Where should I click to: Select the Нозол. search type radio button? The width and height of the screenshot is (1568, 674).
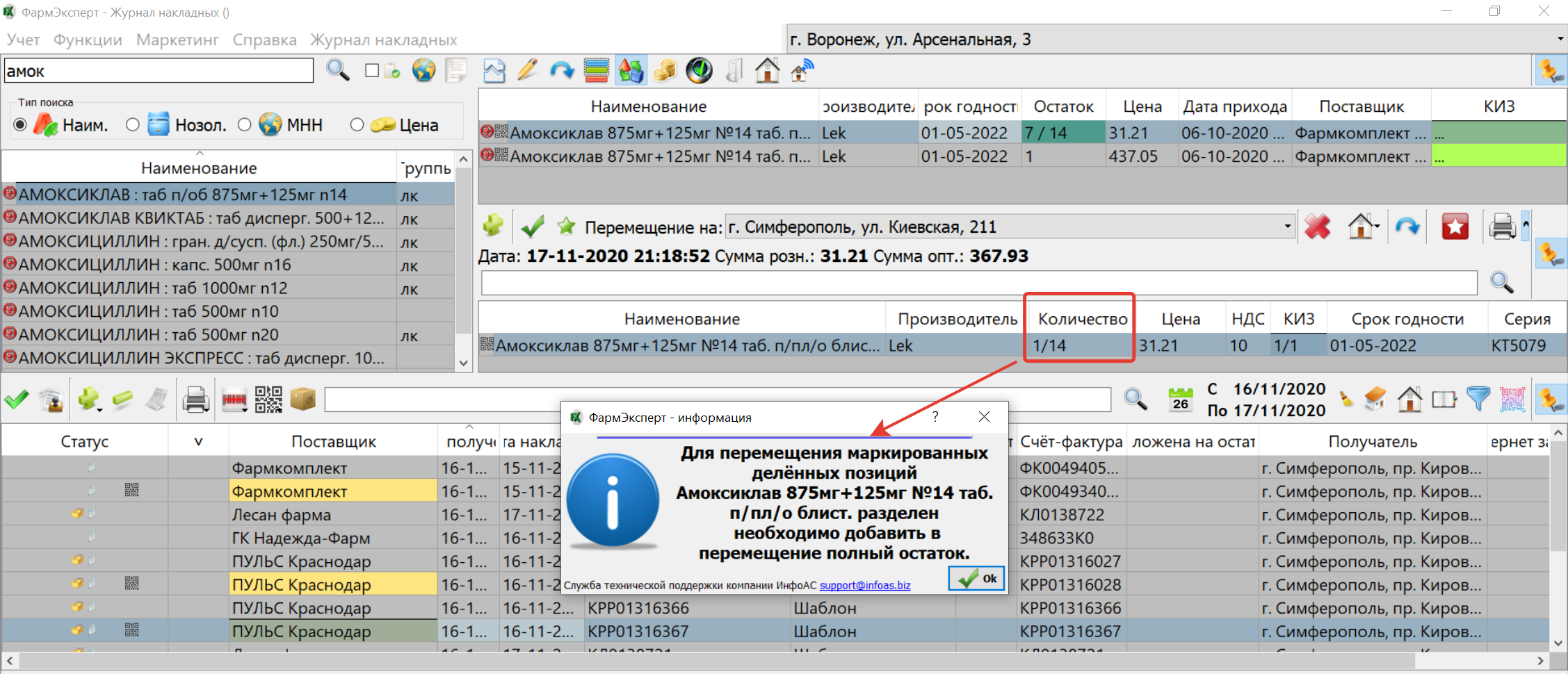tap(133, 125)
